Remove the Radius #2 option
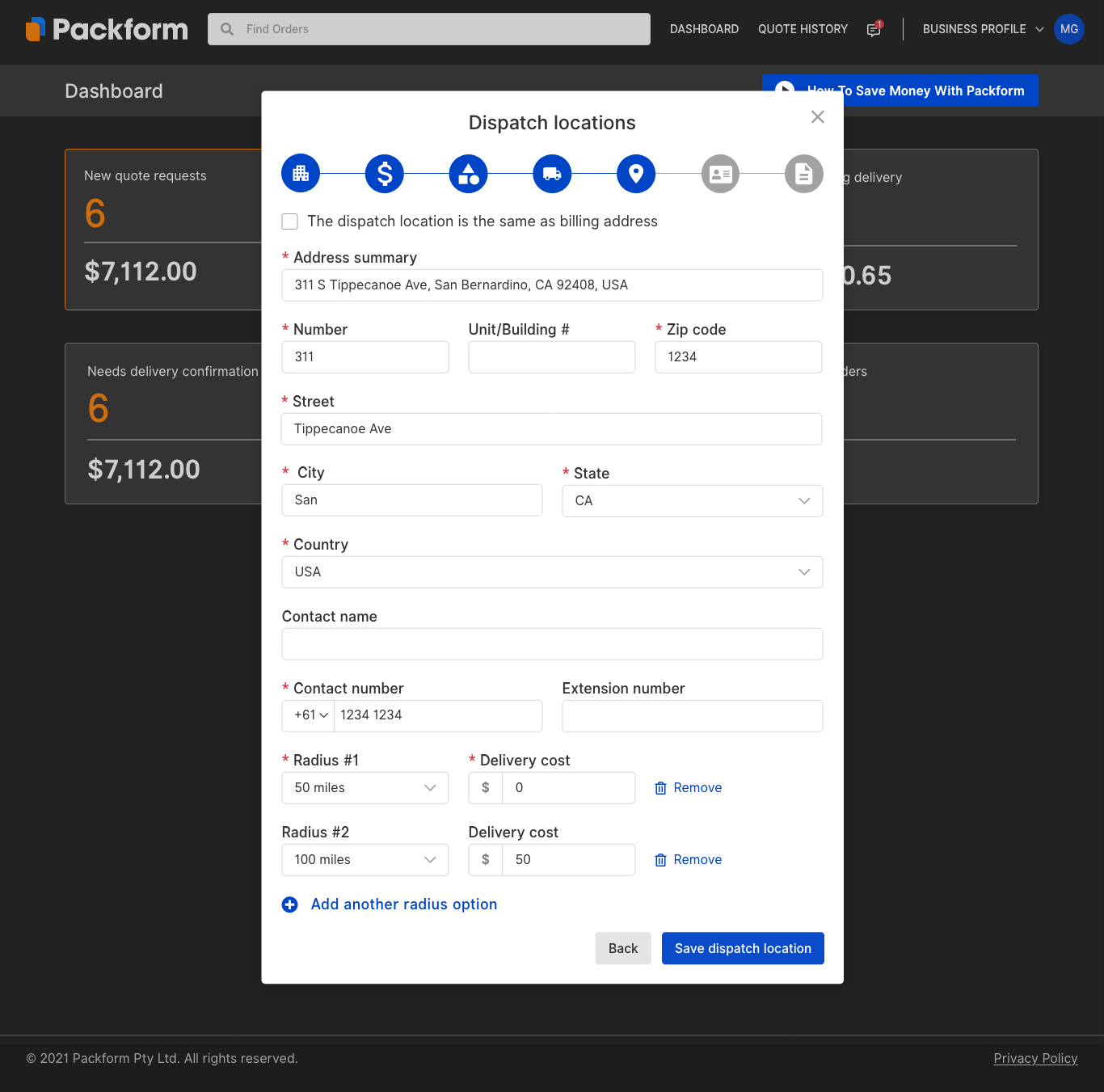This screenshot has height=1092, width=1104. [689, 860]
